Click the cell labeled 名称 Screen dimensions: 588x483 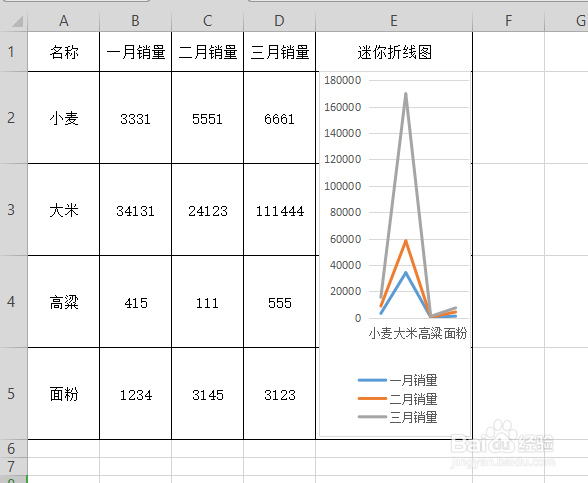(x=64, y=52)
